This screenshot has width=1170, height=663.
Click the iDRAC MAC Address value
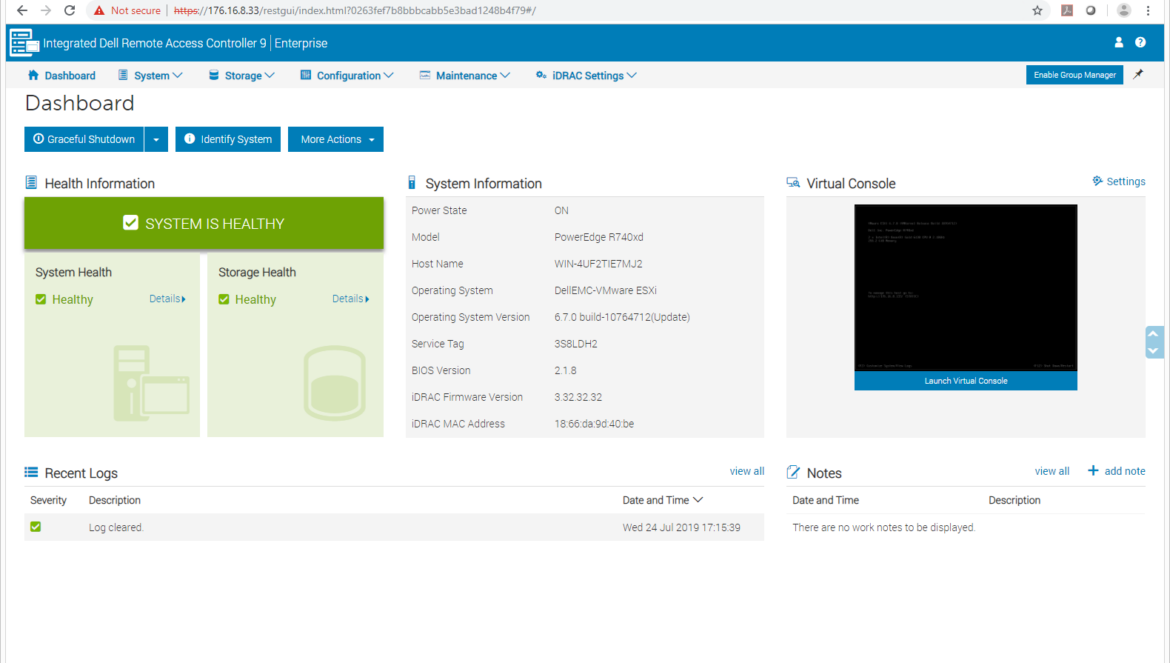[x=594, y=424]
